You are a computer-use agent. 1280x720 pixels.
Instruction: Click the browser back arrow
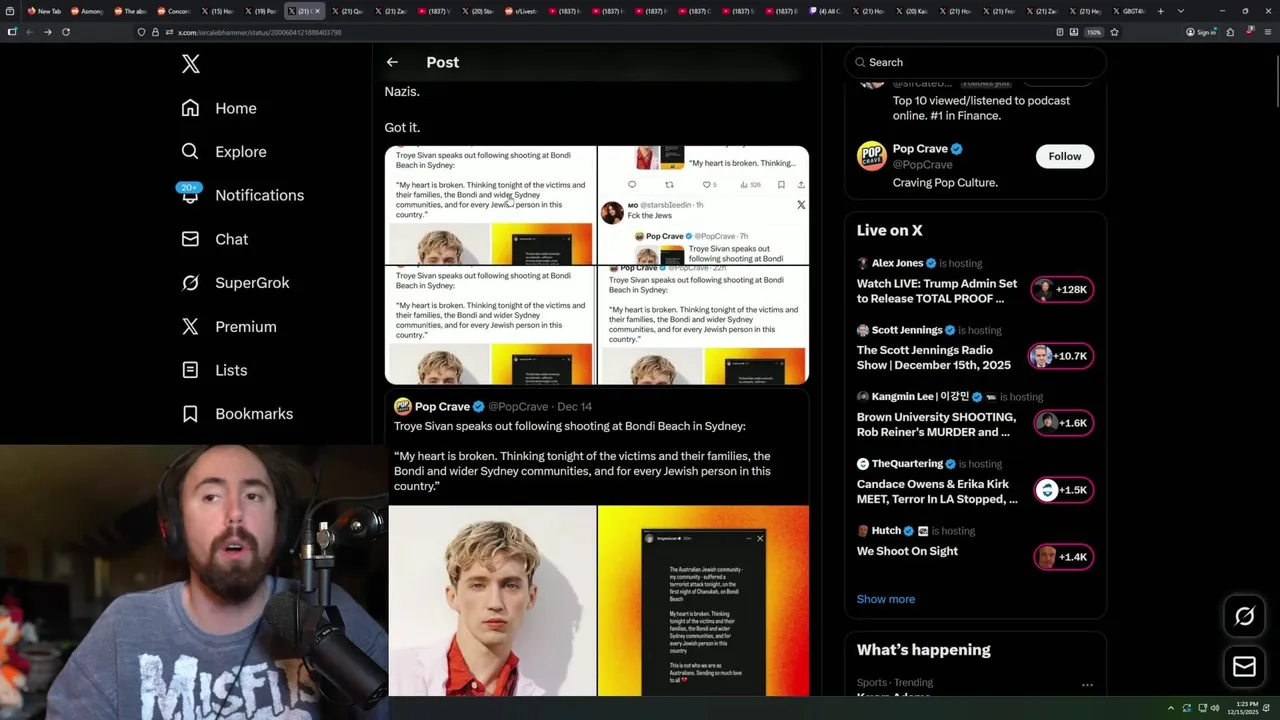(x=29, y=32)
